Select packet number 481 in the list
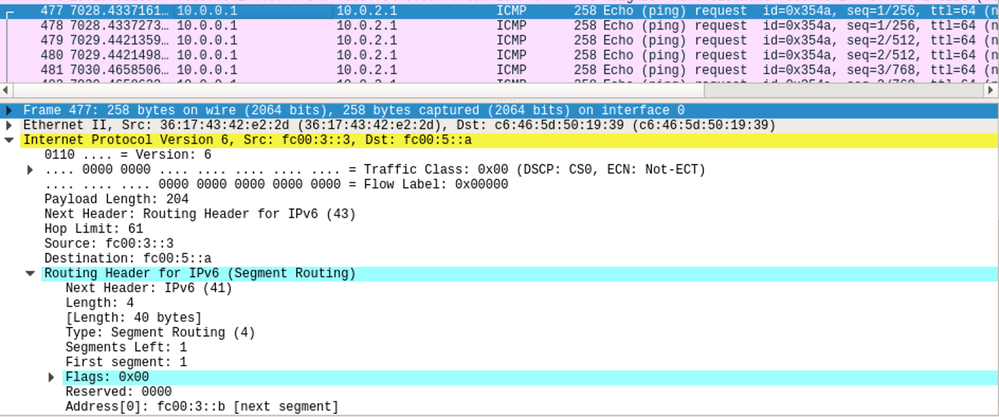Screen dimensions: 999x417 pos(500,69)
